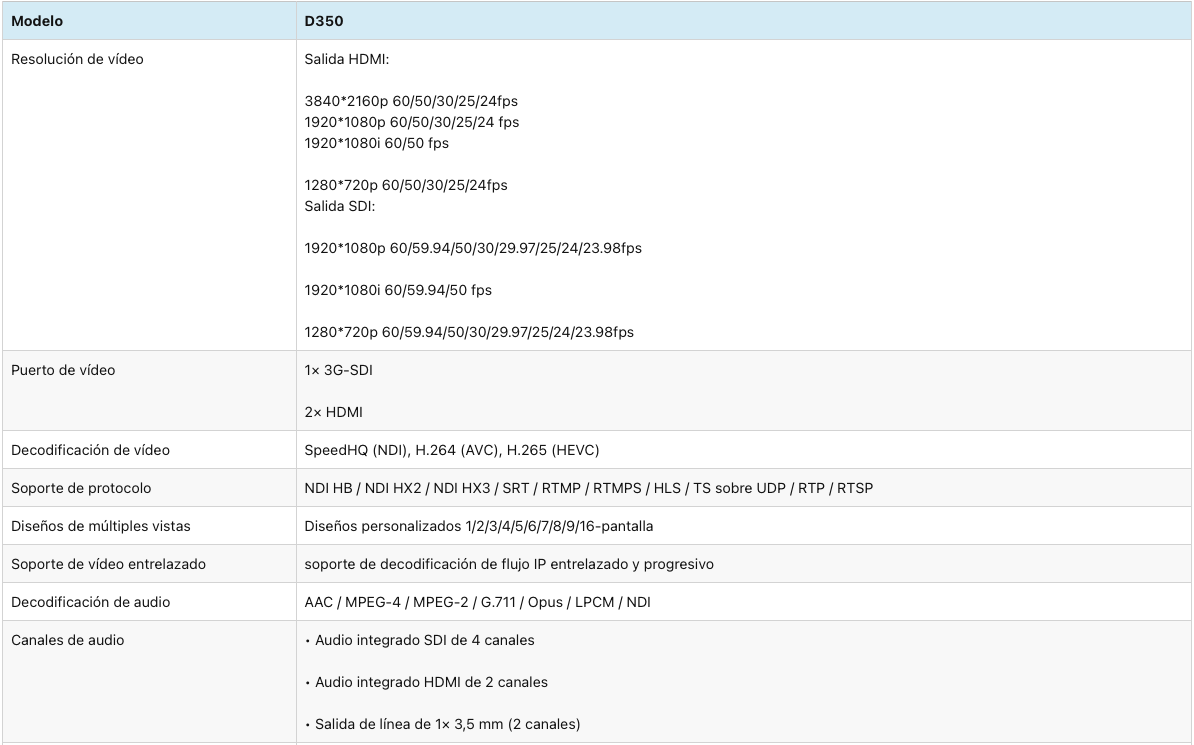
Task: Click the "D350" column header
Action: (x=323, y=21)
